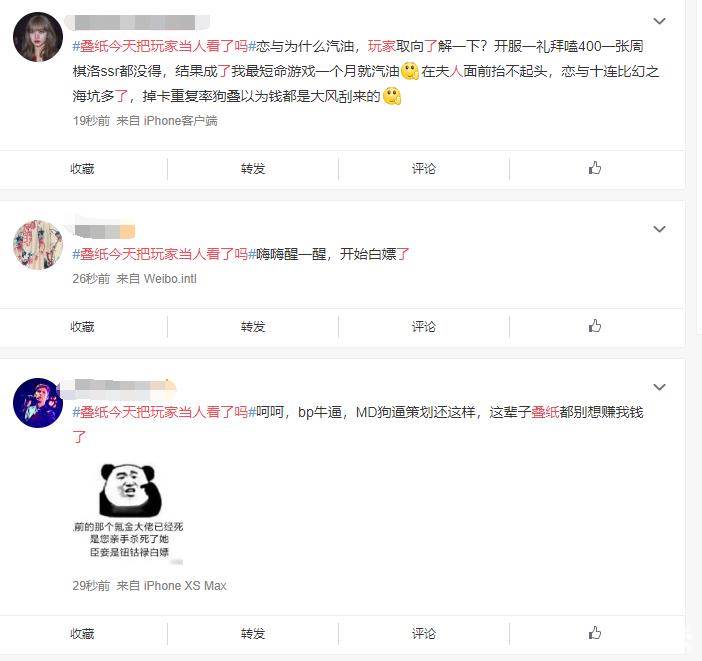The width and height of the screenshot is (702, 661).
Task: Save the second post with 收藏
Action: (x=82, y=326)
